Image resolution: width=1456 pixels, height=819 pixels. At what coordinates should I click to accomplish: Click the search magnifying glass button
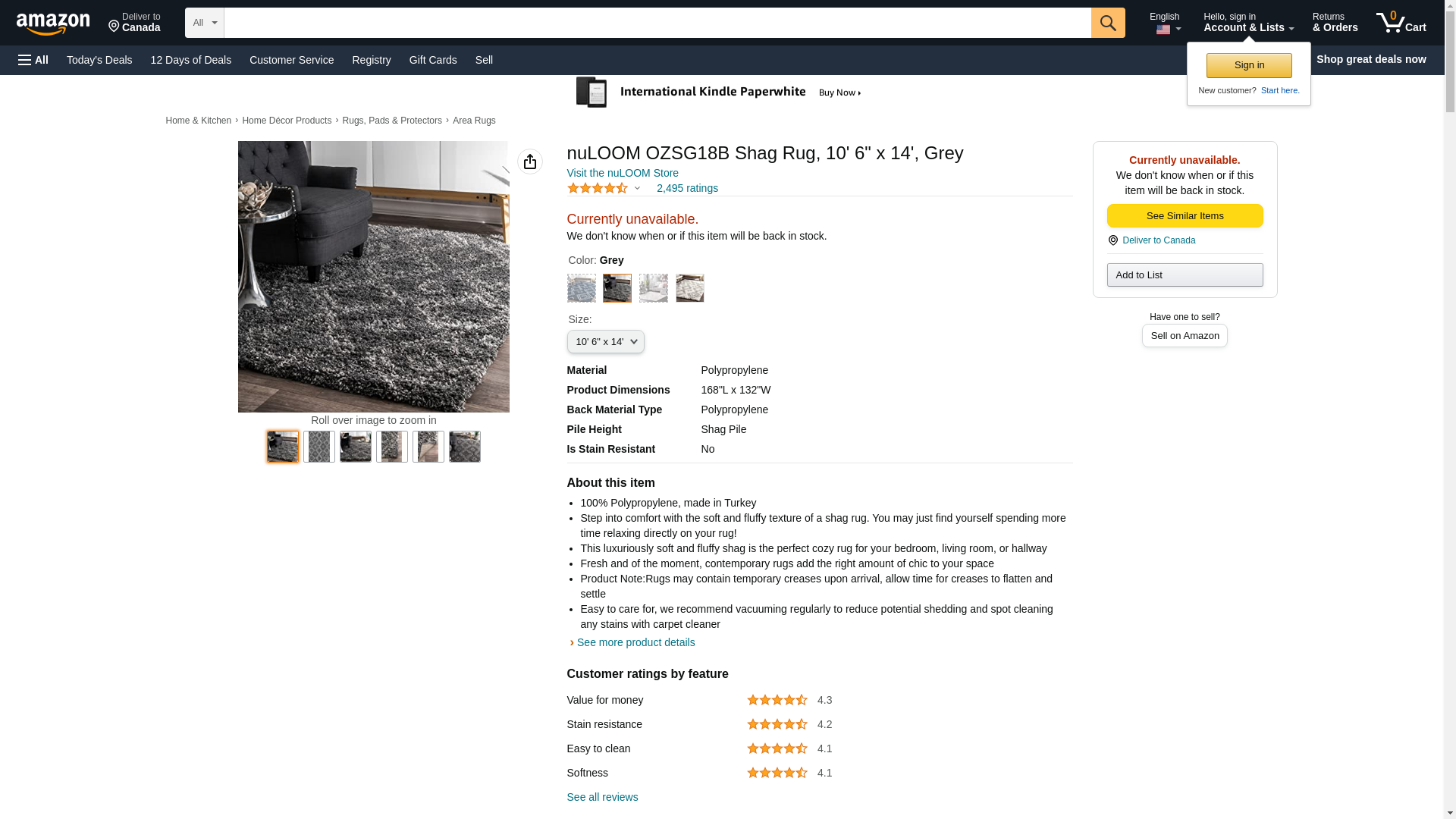[x=1107, y=23]
